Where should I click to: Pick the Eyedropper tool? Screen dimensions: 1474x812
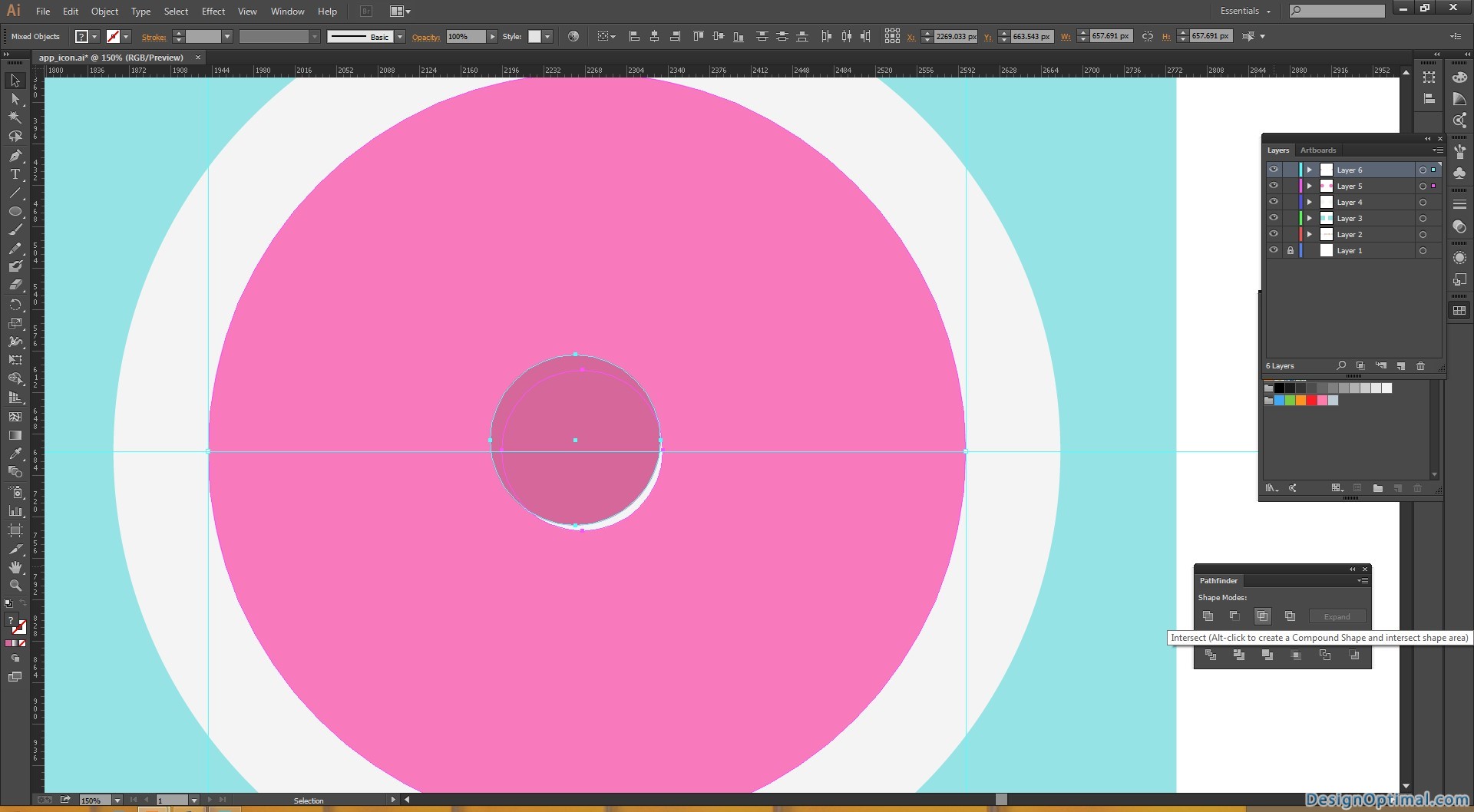point(15,454)
